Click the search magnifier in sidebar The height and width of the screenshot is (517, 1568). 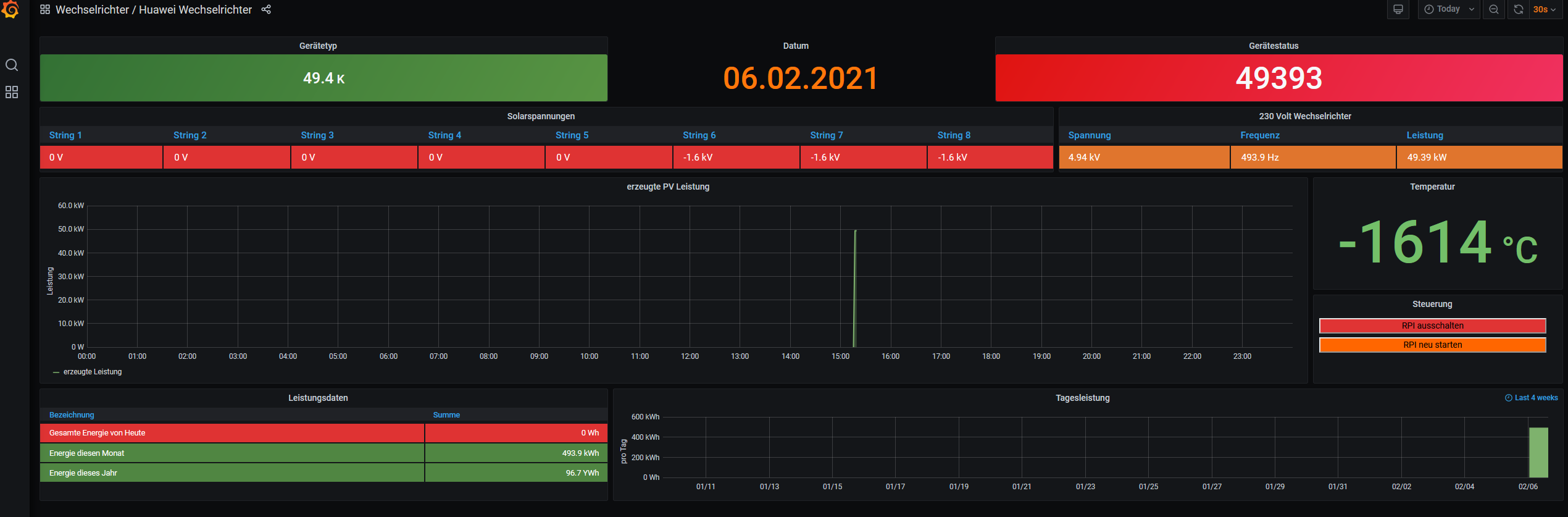click(12, 65)
